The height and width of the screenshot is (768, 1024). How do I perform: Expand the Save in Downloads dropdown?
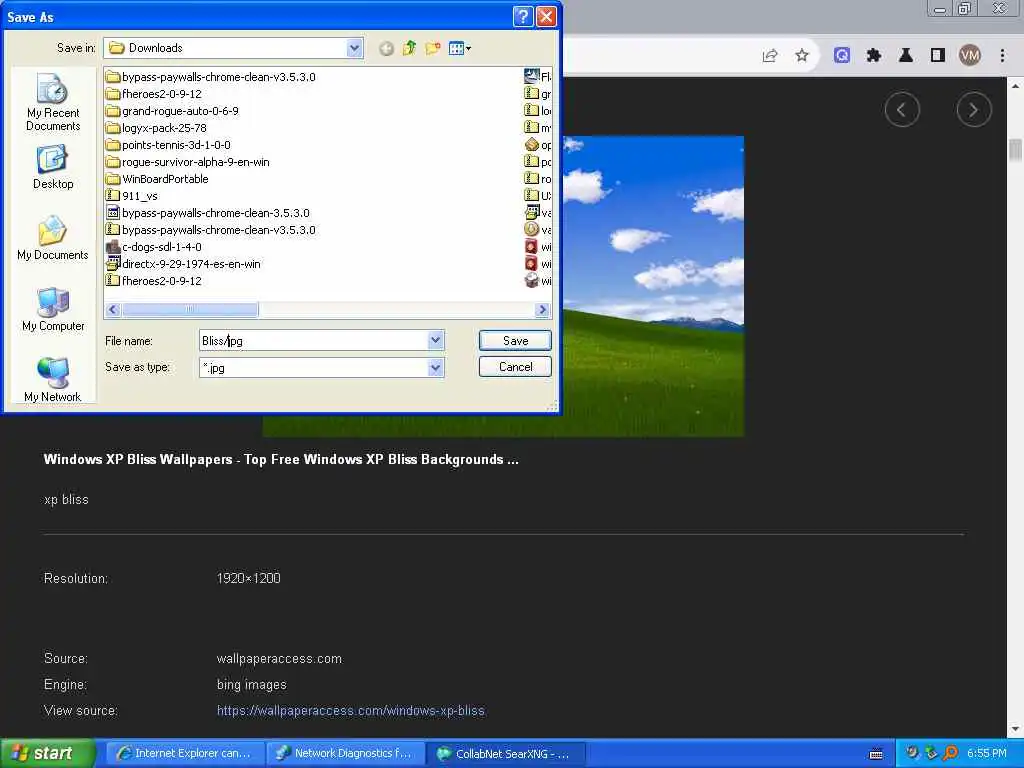click(355, 48)
